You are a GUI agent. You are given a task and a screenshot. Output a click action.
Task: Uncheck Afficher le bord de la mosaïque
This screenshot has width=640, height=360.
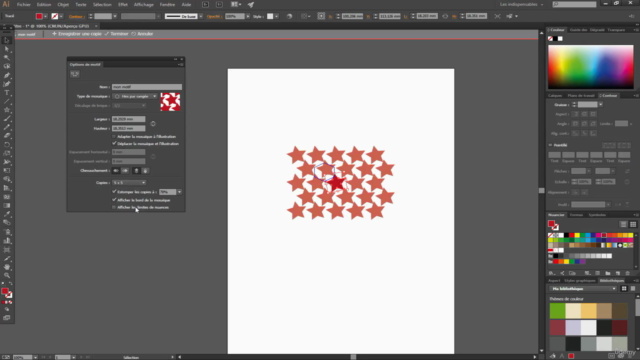(x=114, y=200)
